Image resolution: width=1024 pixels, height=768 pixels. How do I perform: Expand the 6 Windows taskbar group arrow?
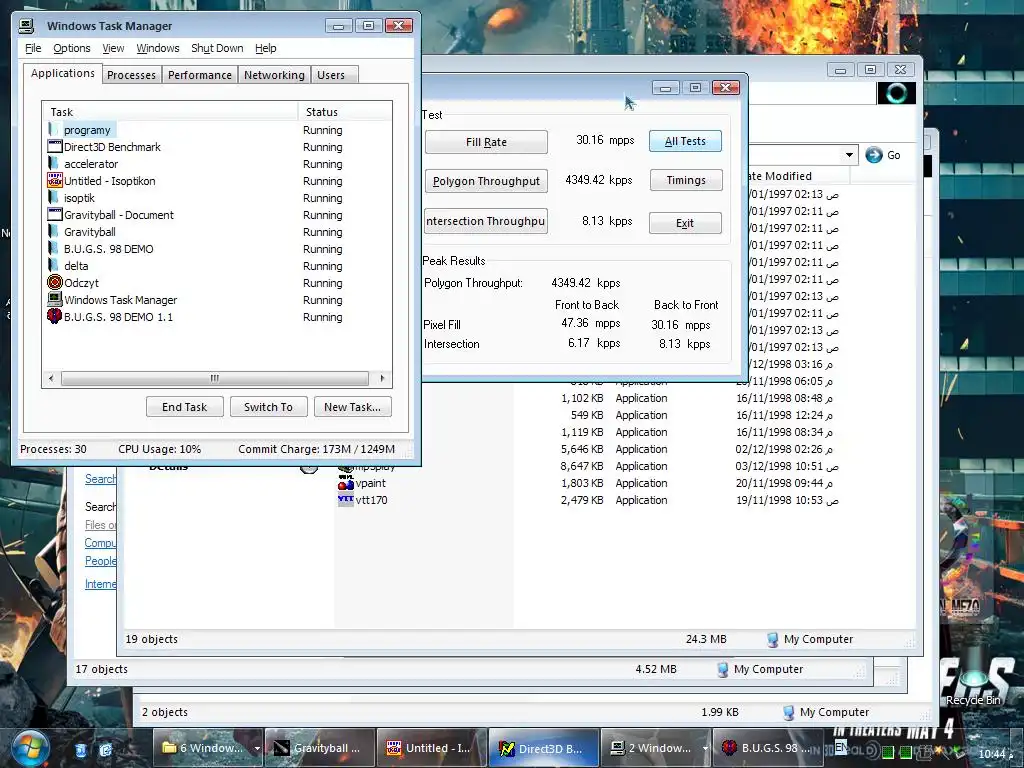[x=257, y=749]
